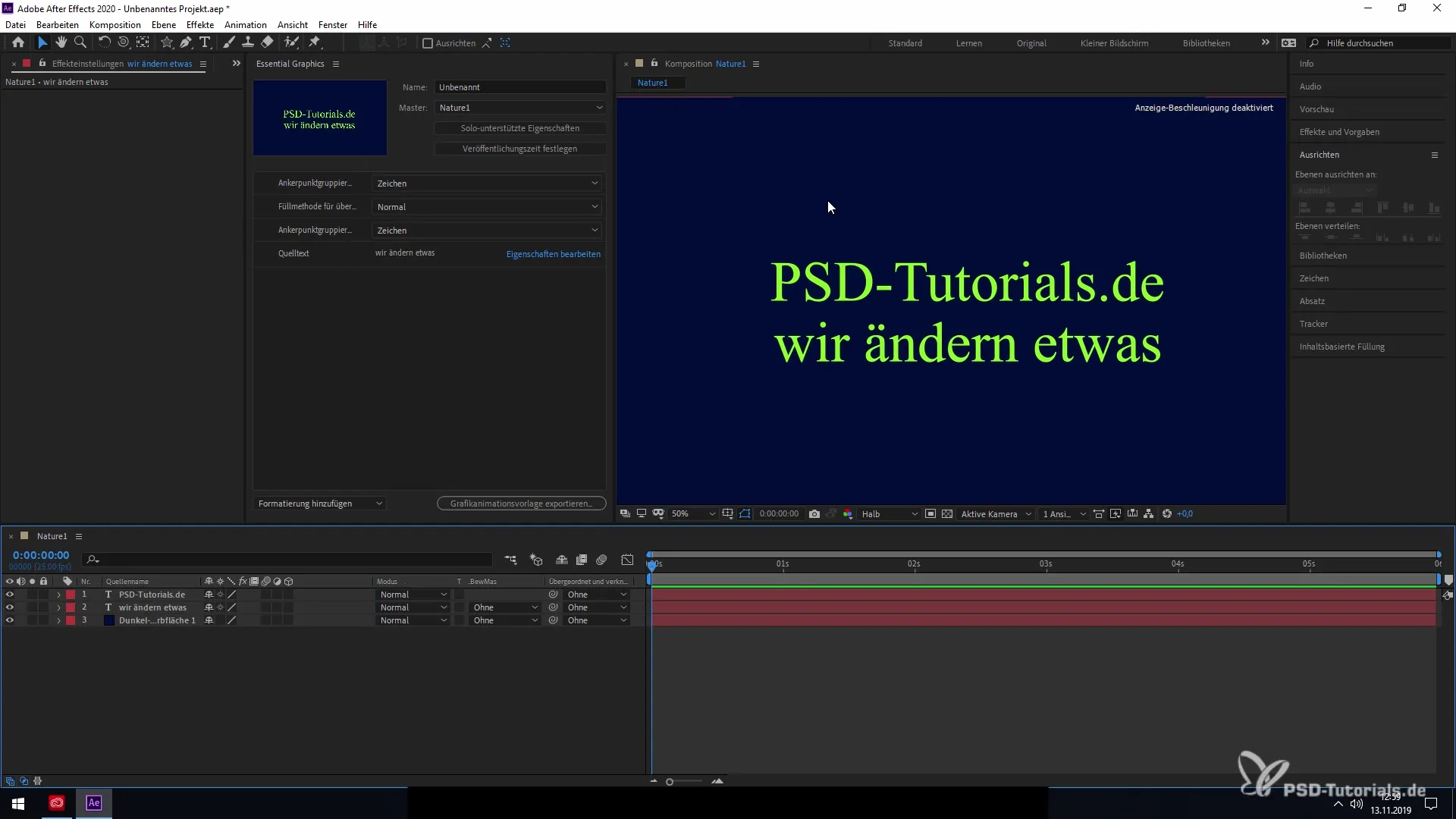Open Füllmethode Normal dropdown
Screen dimensions: 1456x819
tap(487, 206)
